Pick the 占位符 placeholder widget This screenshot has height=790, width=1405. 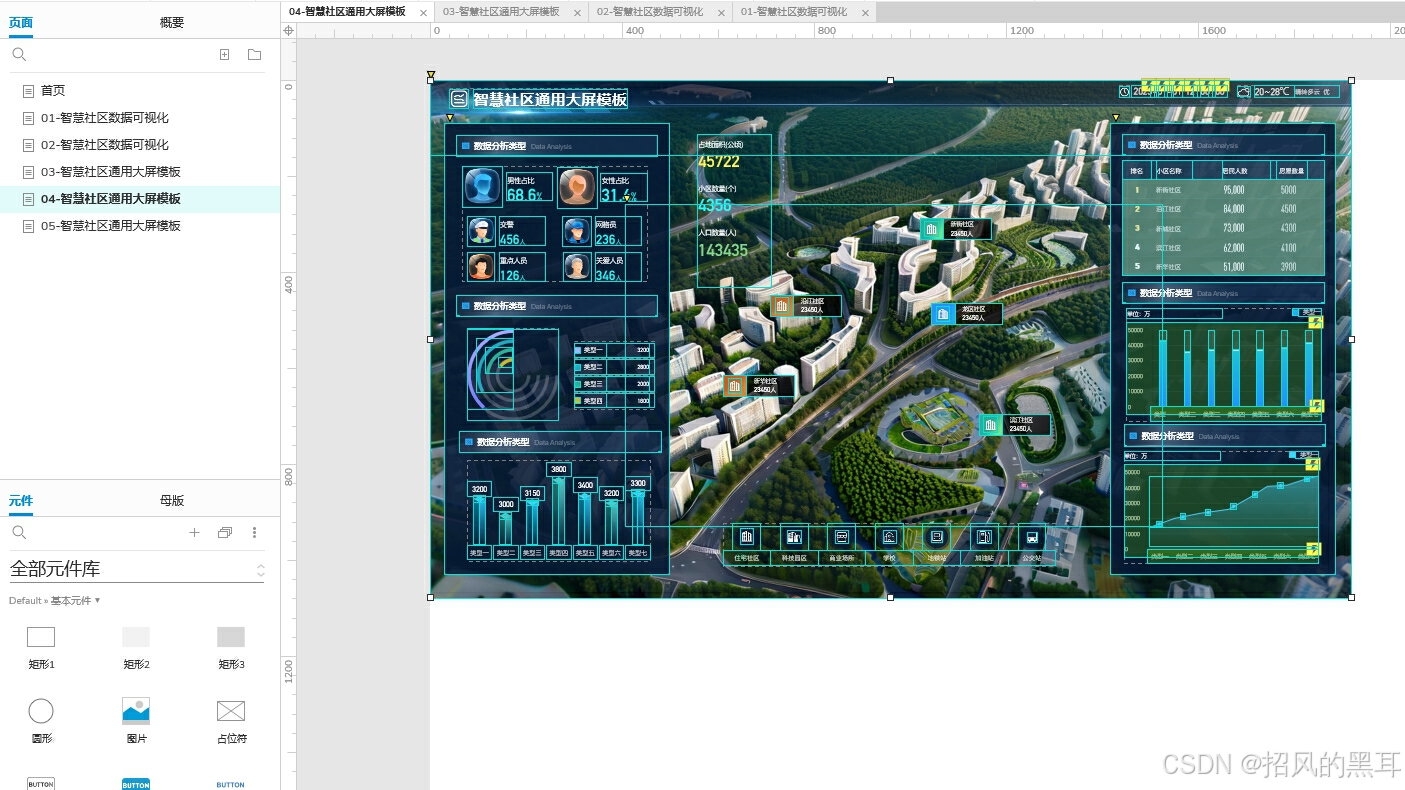coord(231,711)
